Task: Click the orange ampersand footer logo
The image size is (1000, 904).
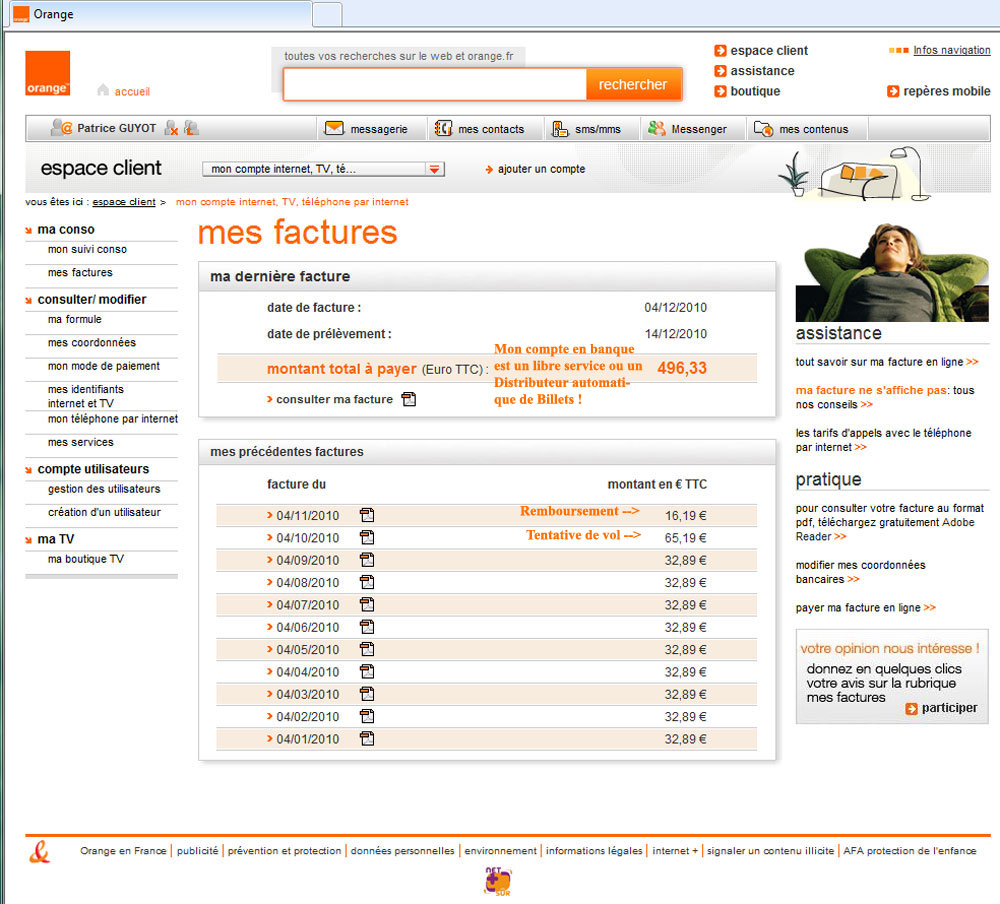Action: click(40, 852)
